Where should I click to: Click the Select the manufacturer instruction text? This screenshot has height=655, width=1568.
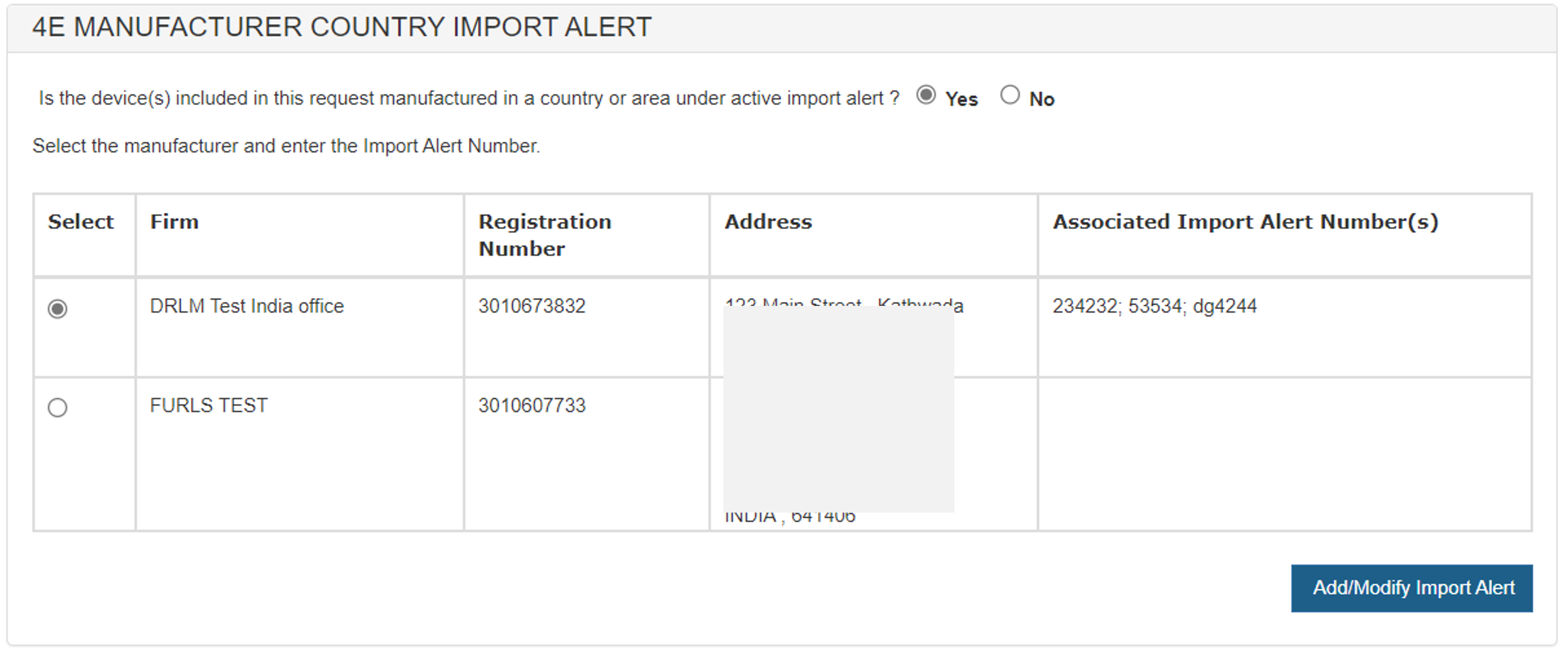point(286,147)
